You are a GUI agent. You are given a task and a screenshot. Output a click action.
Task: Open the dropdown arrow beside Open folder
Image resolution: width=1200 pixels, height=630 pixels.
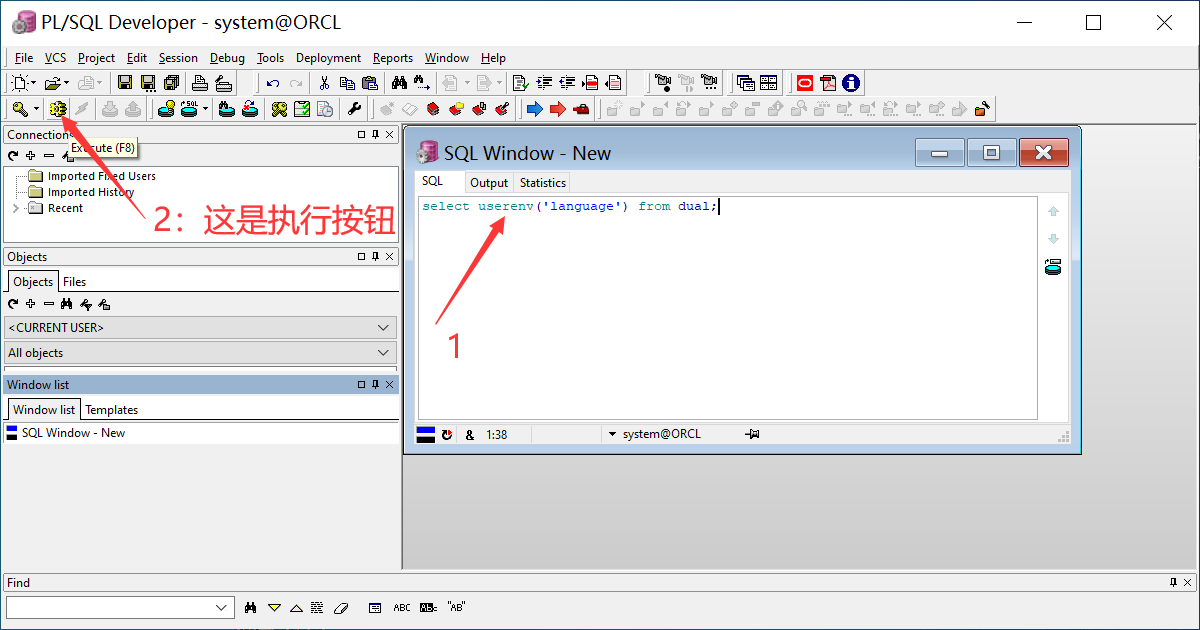coord(66,83)
